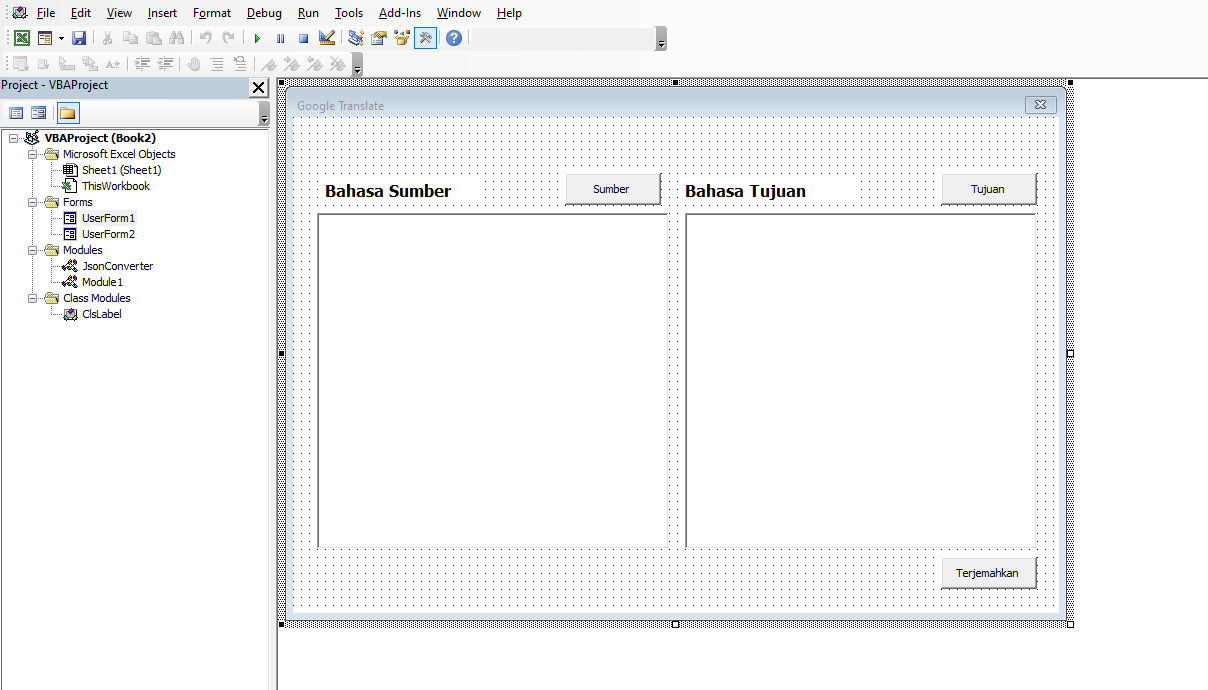Click the View Code icon in Project Explorer
1208x690 pixels.
pos(14,112)
